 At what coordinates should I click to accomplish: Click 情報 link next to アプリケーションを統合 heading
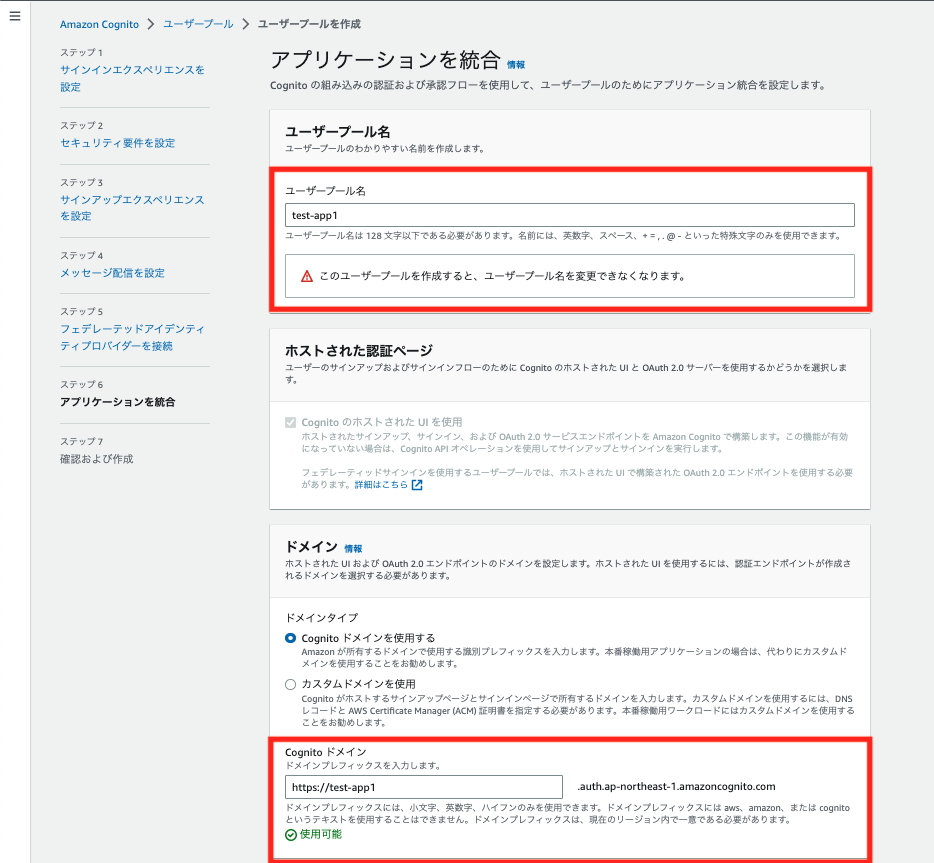(516, 64)
